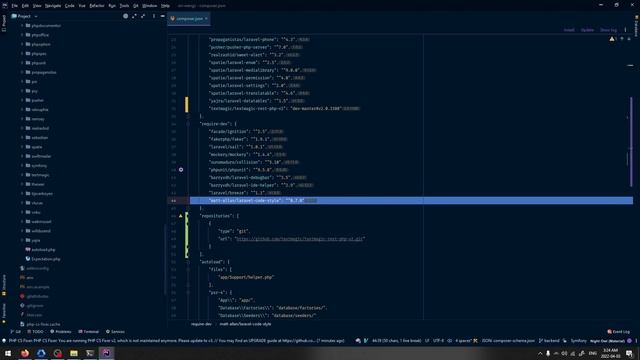Viewport: 640px width, 360px height.
Task: Click the editor vertical scrollbar
Action: (x=631, y=141)
